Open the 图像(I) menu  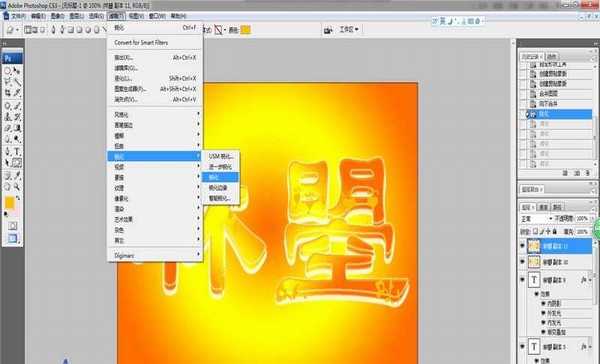57,16
